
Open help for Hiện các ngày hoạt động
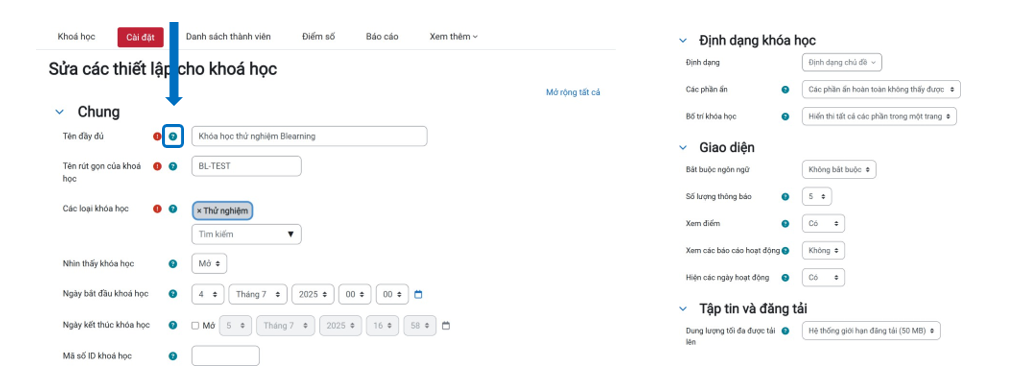pos(785,278)
